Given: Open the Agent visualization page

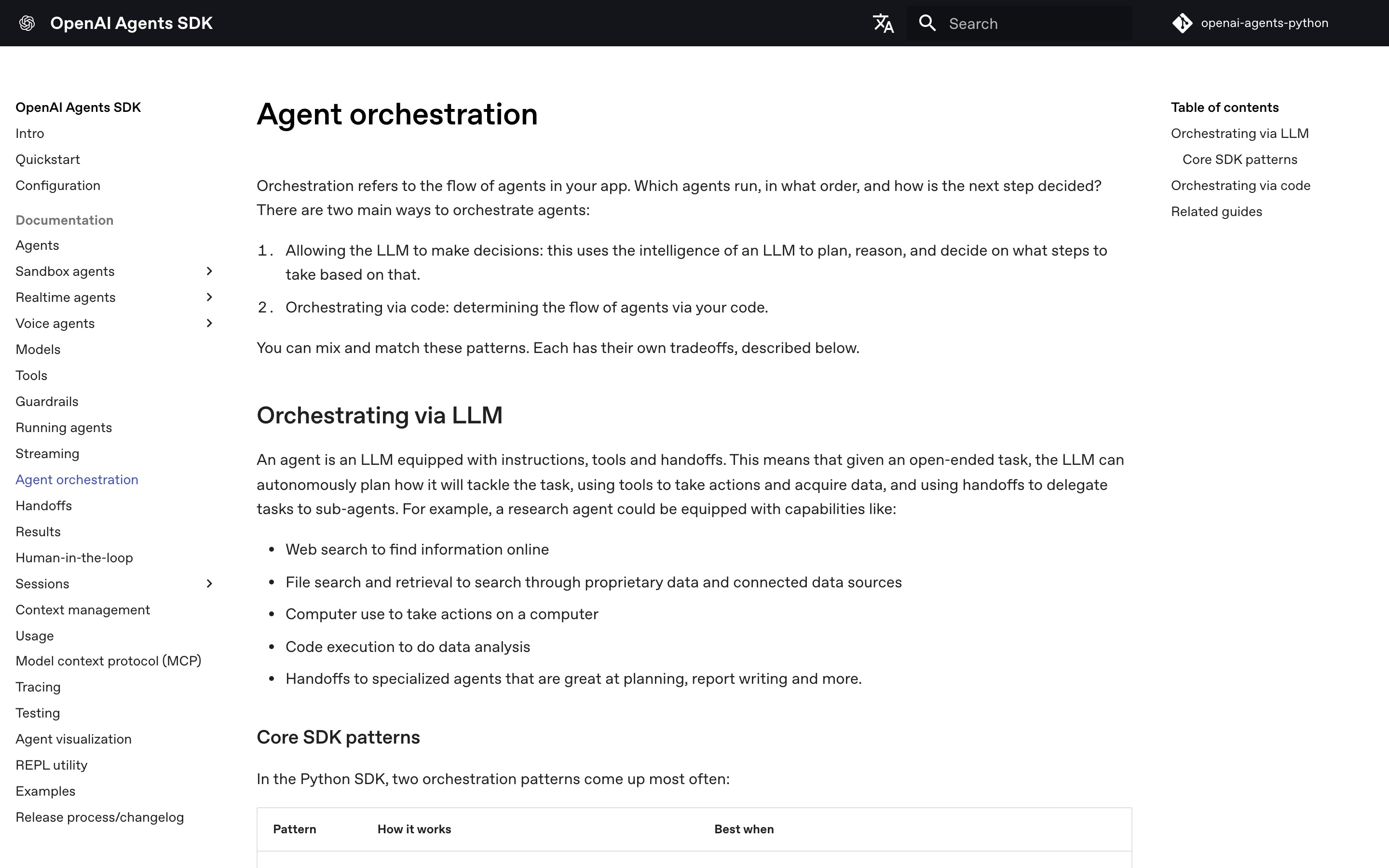Looking at the screenshot, I should tap(73, 739).
